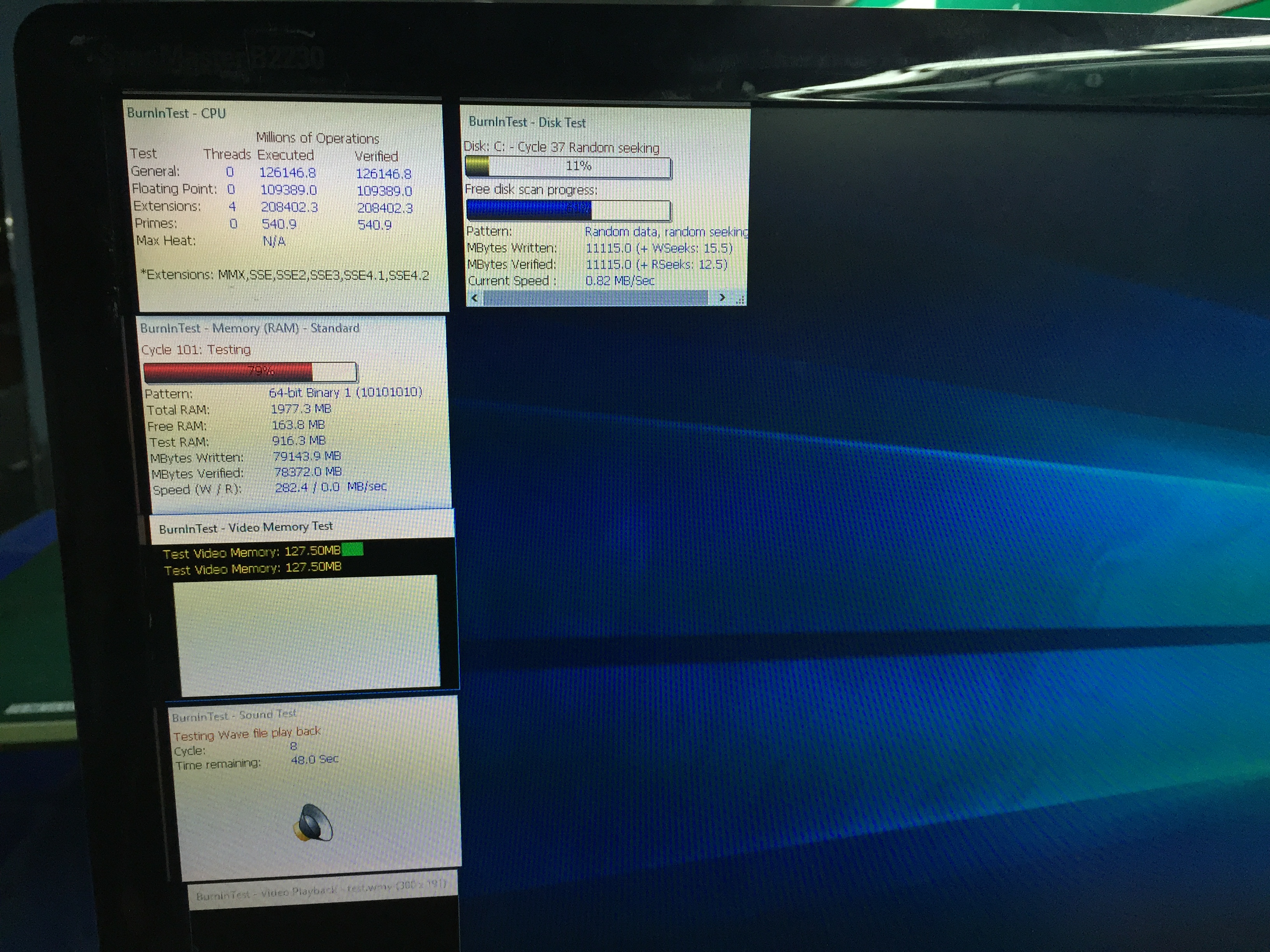Click the "Primes:" row label
Image resolution: width=1270 pixels, height=952 pixels.
click(x=156, y=223)
